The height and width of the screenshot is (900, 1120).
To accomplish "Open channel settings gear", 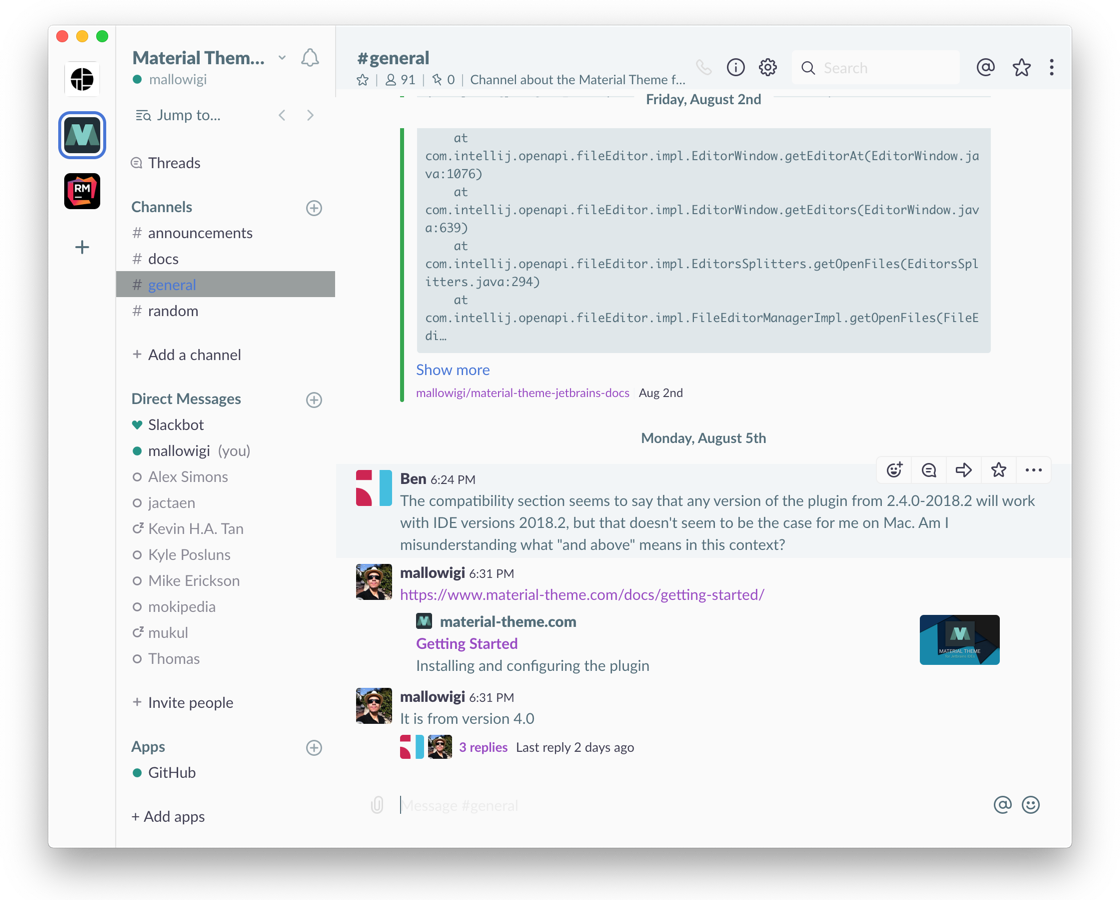I will 768,68.
